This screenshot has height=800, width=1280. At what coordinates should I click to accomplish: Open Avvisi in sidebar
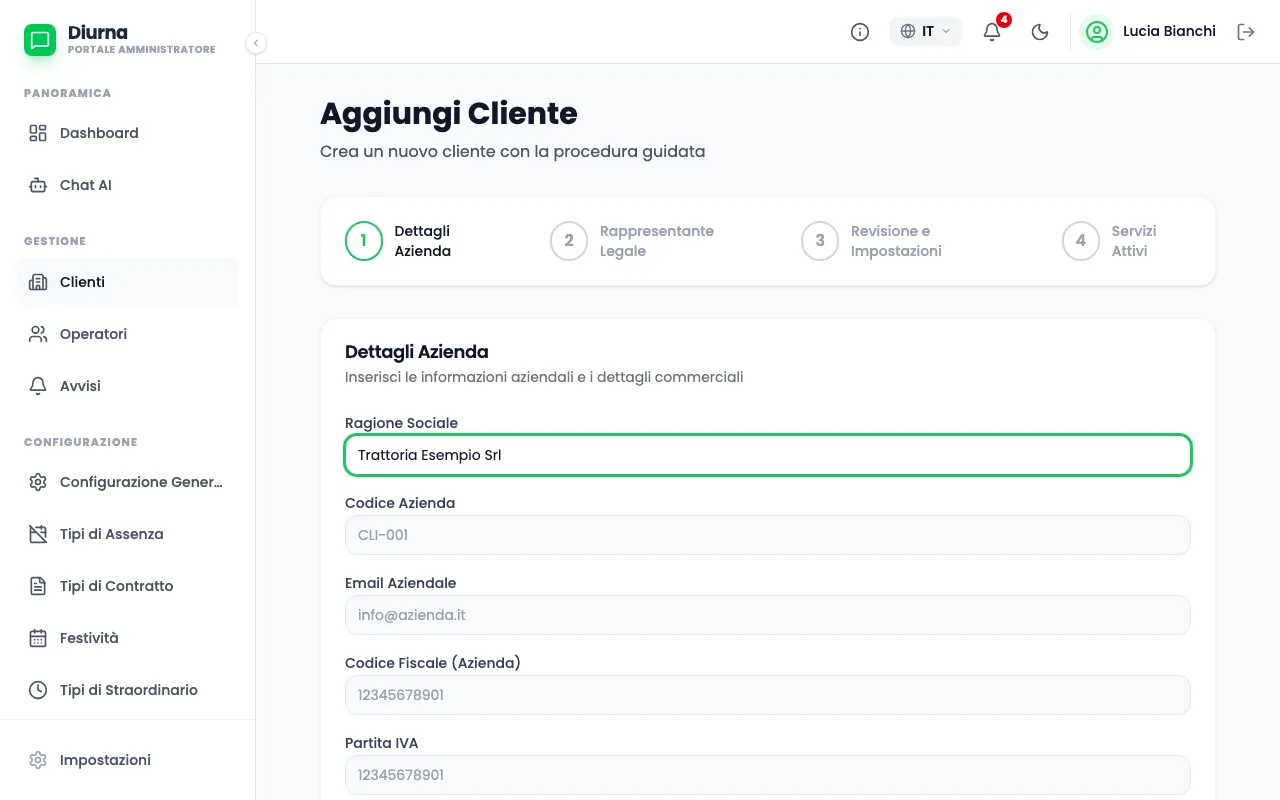[128, 386]
